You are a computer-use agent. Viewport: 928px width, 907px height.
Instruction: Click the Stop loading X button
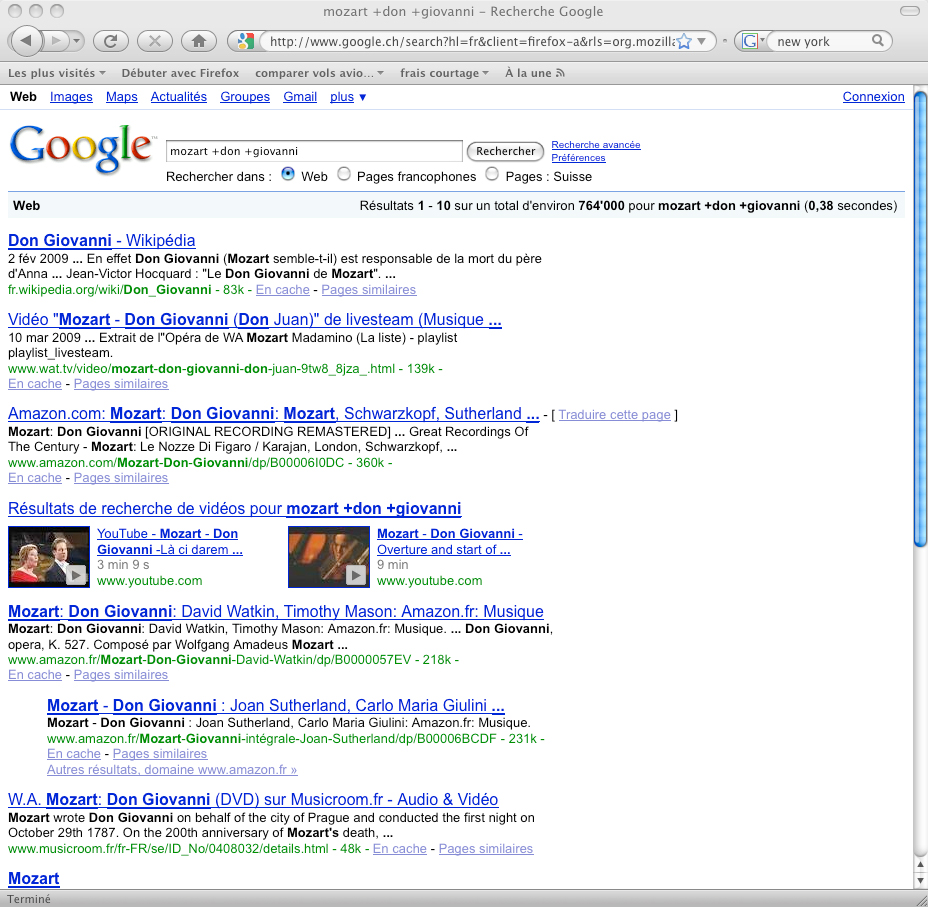[154, 41]
